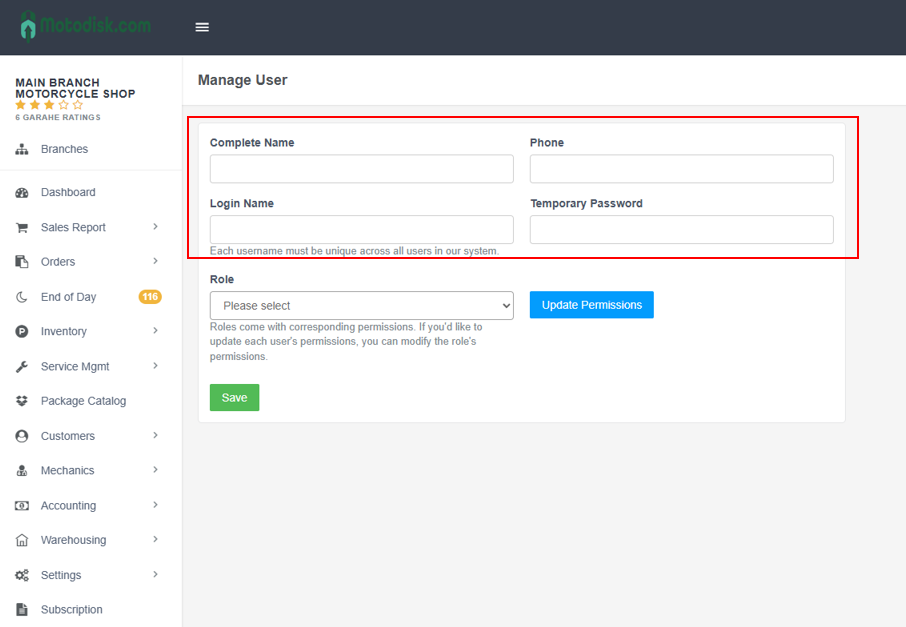
Task: Click the Branches sitemap icon
Action: pos(22,149)
